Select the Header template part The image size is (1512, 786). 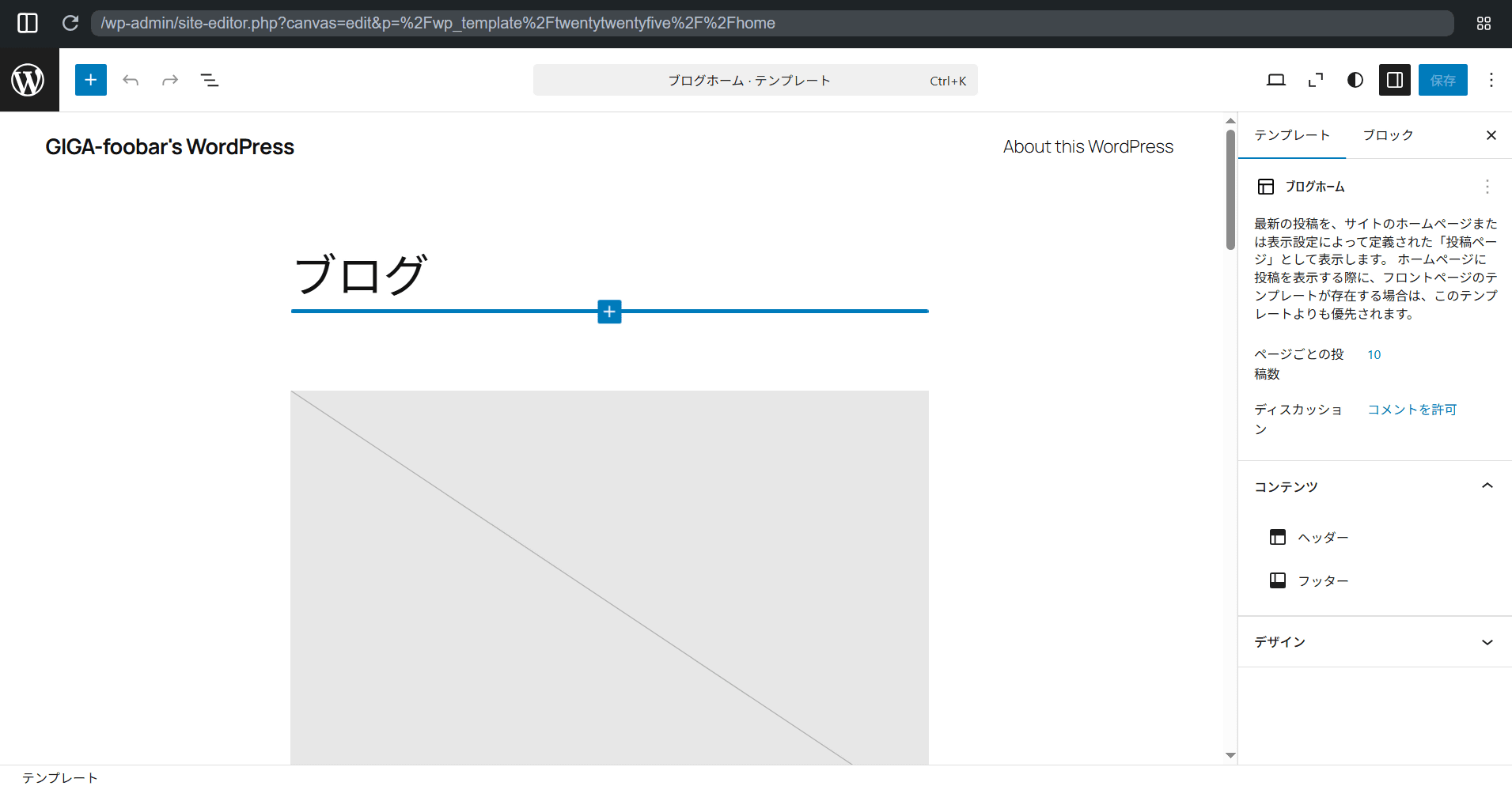(x=1322, y=538)
